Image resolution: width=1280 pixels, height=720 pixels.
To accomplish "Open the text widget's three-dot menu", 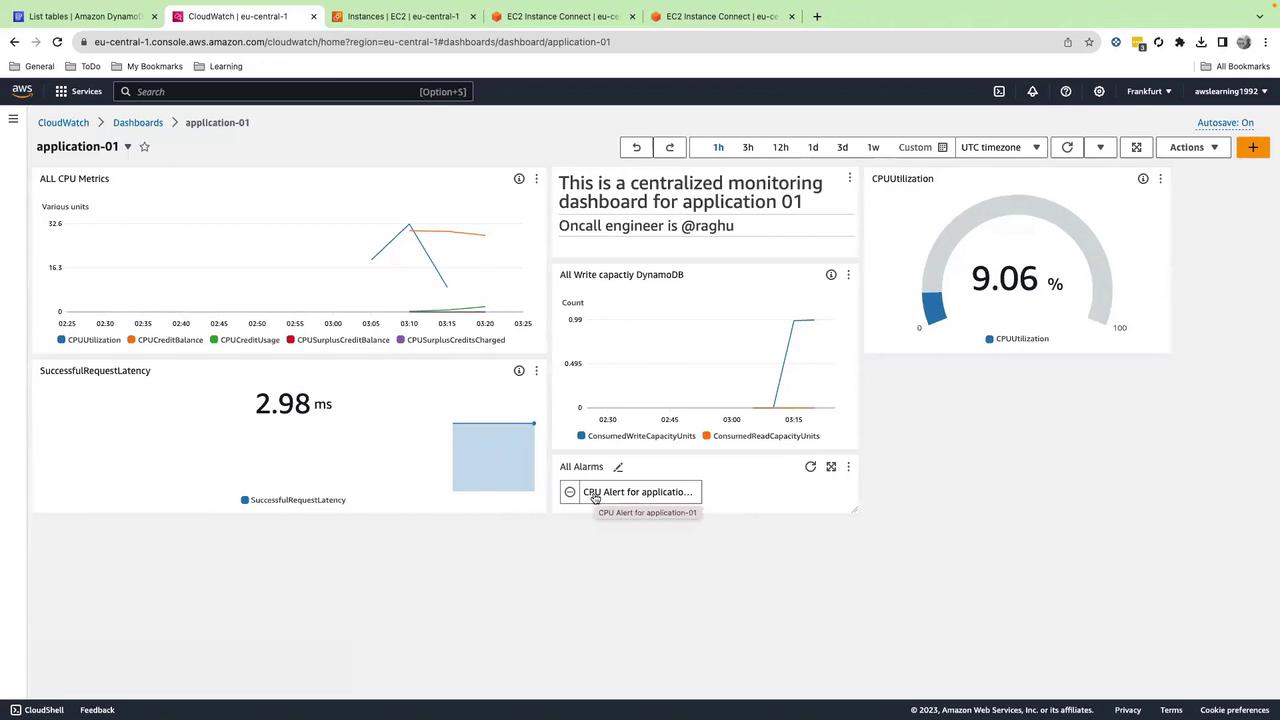I will [849, 178].
